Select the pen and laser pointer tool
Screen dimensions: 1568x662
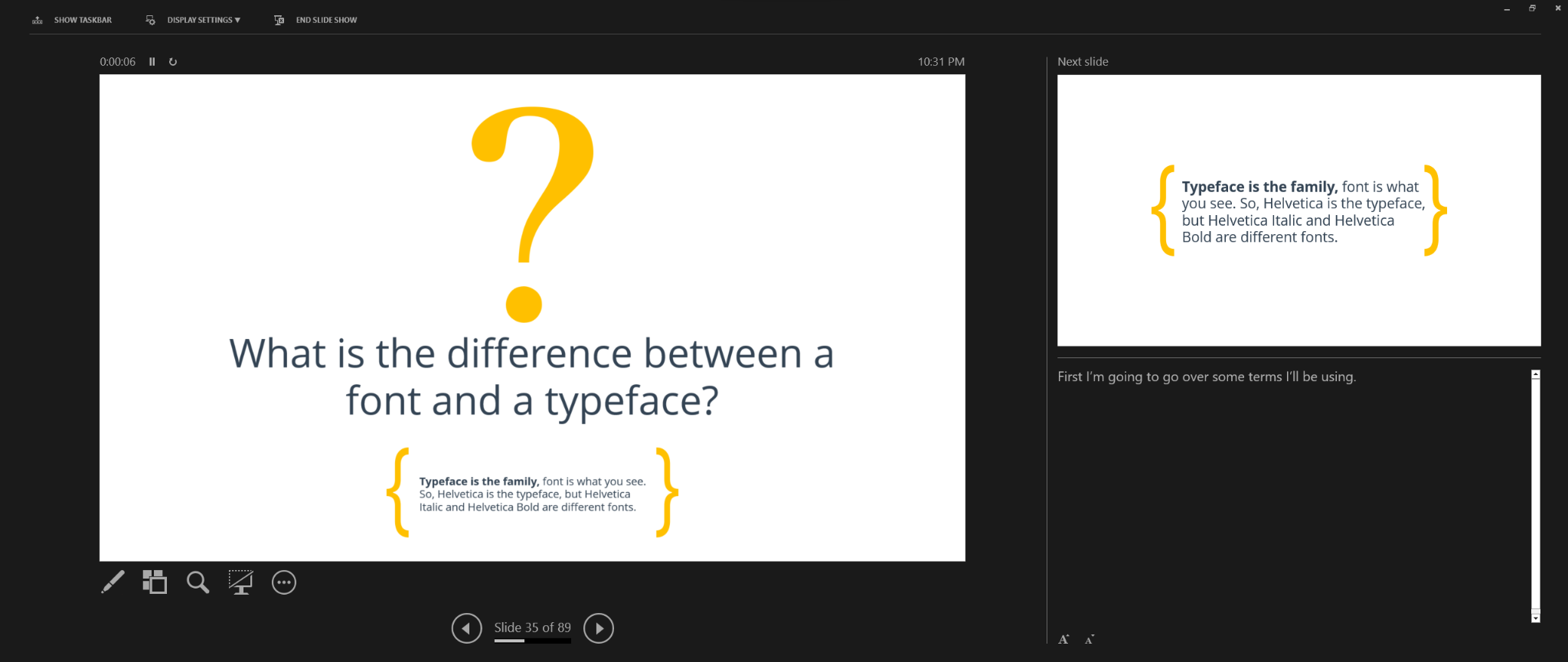tap(113, 582)
